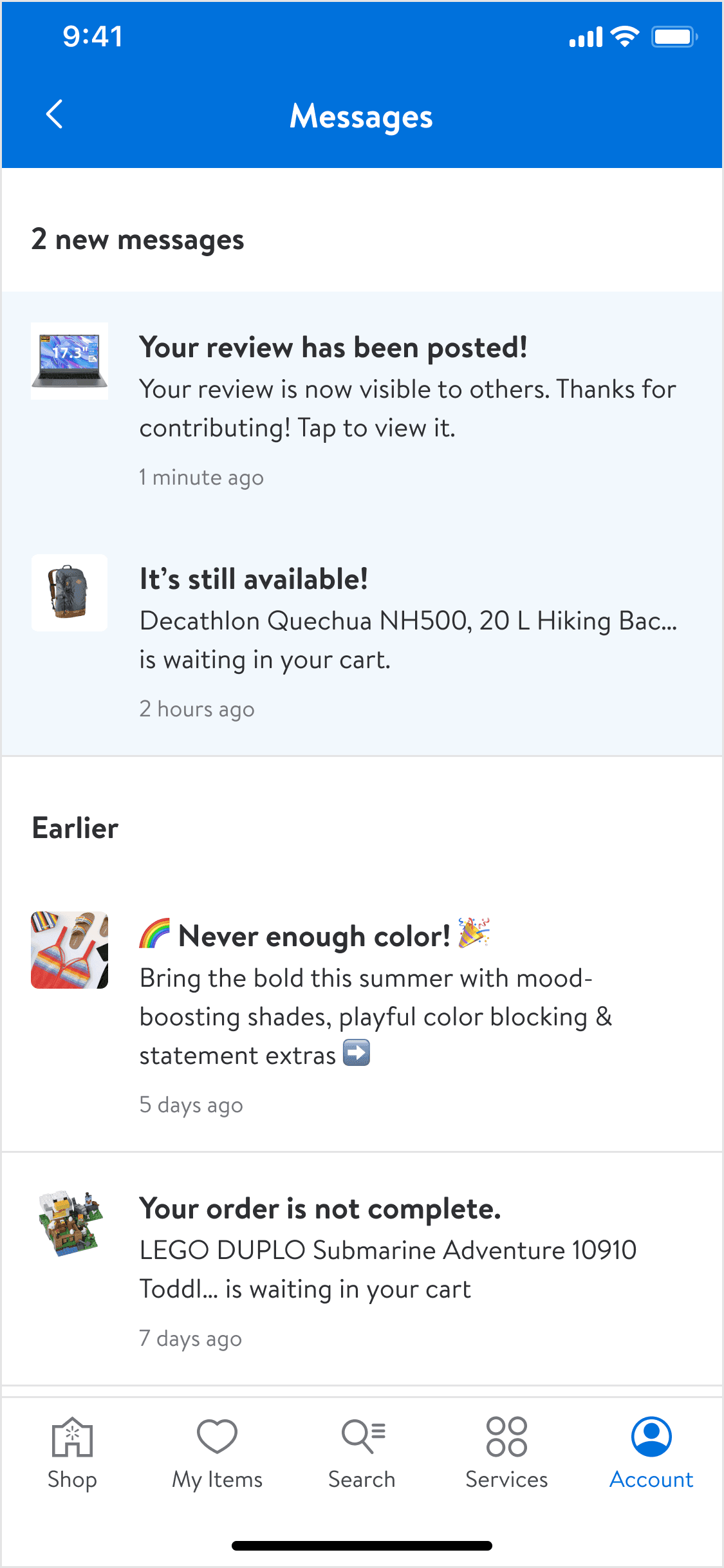724x1568 pixels.
Task: Select the Account profile icon
Action: coord(651,1437)
